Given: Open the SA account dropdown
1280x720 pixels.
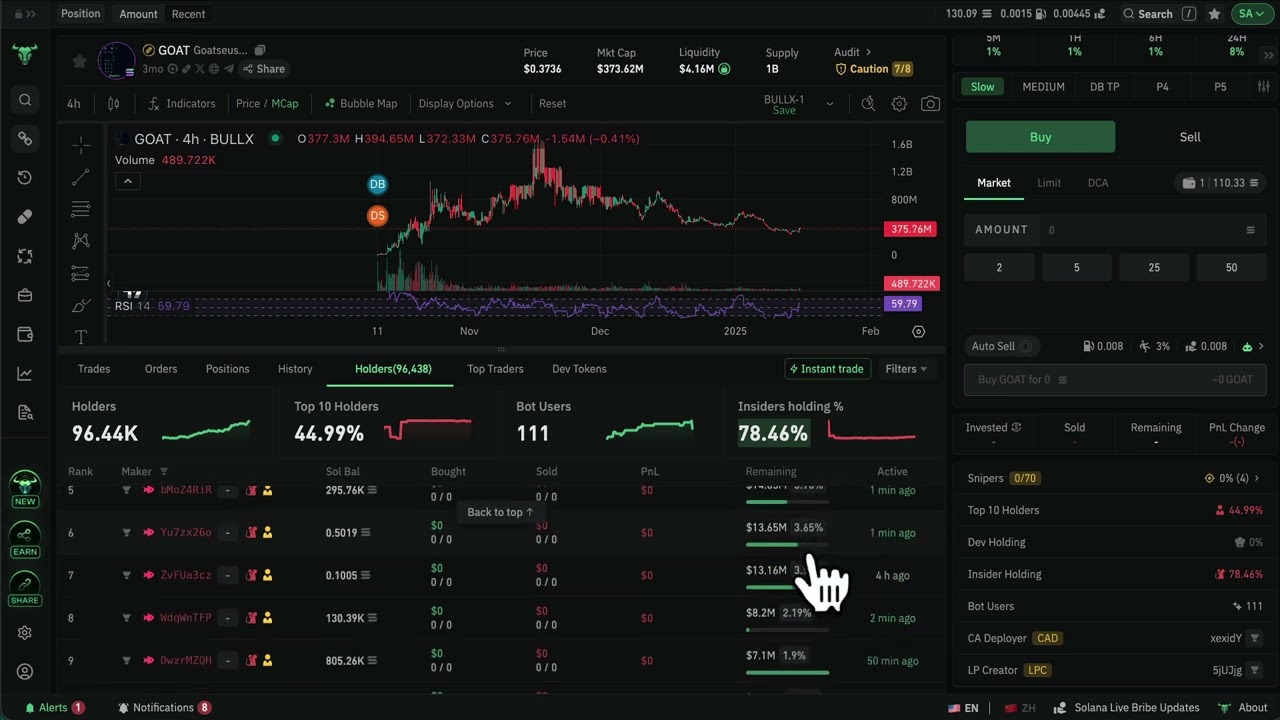Looking at the screenshot, I should (1251, 14).
